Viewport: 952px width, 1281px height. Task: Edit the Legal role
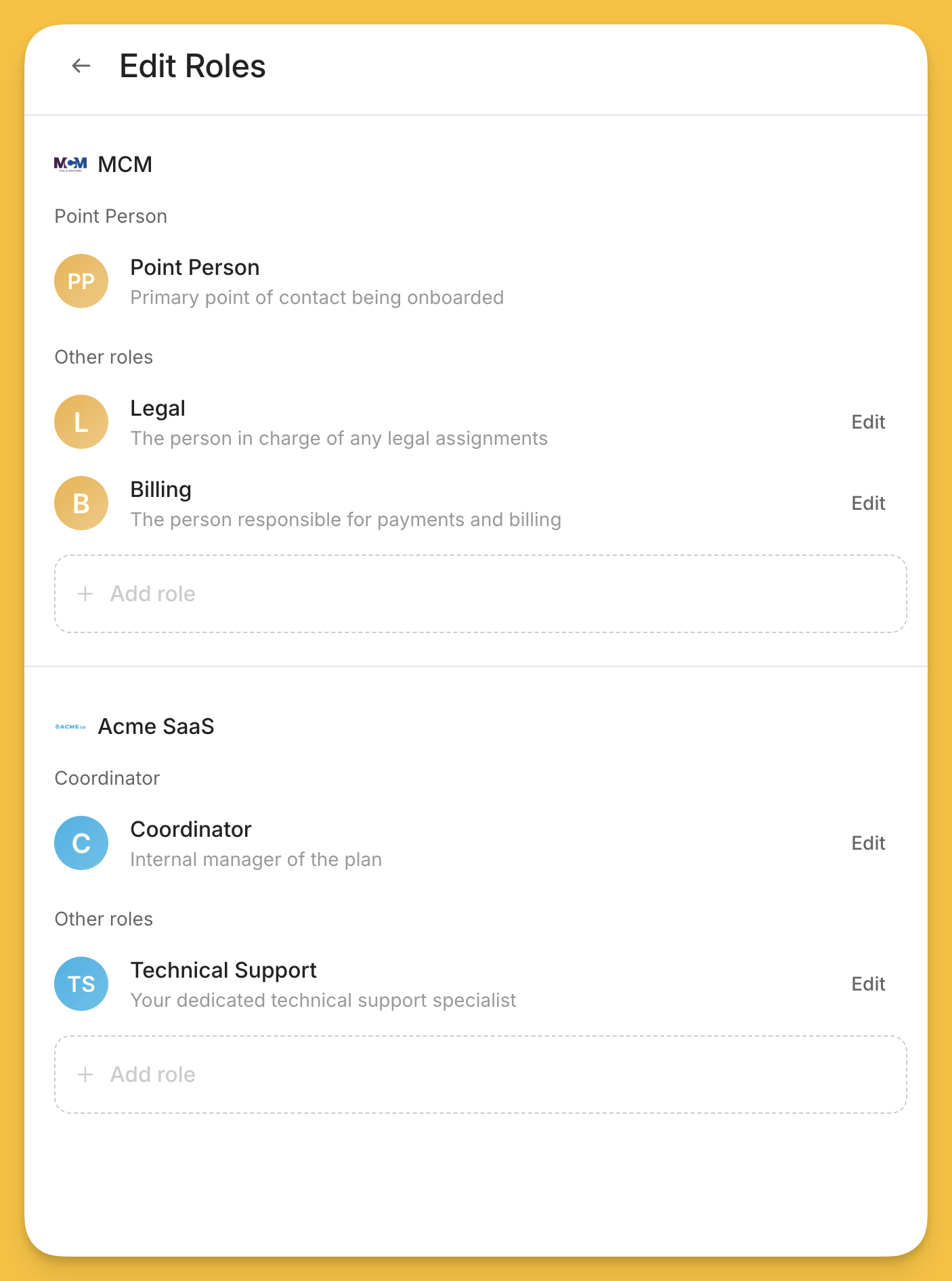[x=867, y=422]
